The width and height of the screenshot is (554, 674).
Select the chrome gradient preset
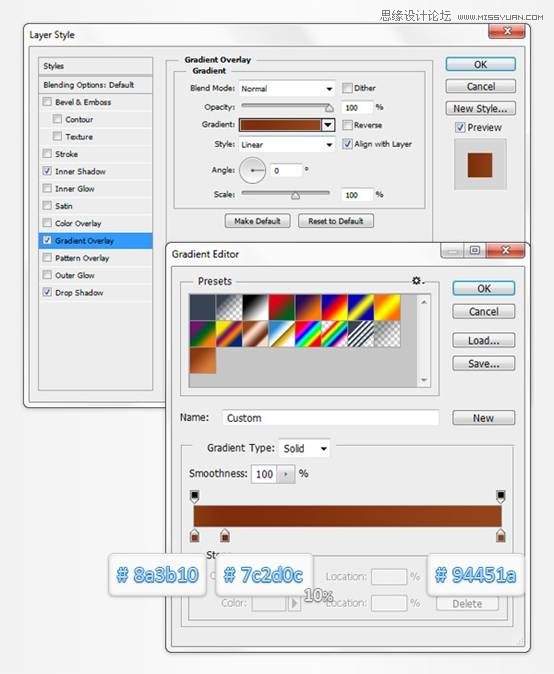click(282, 334)
